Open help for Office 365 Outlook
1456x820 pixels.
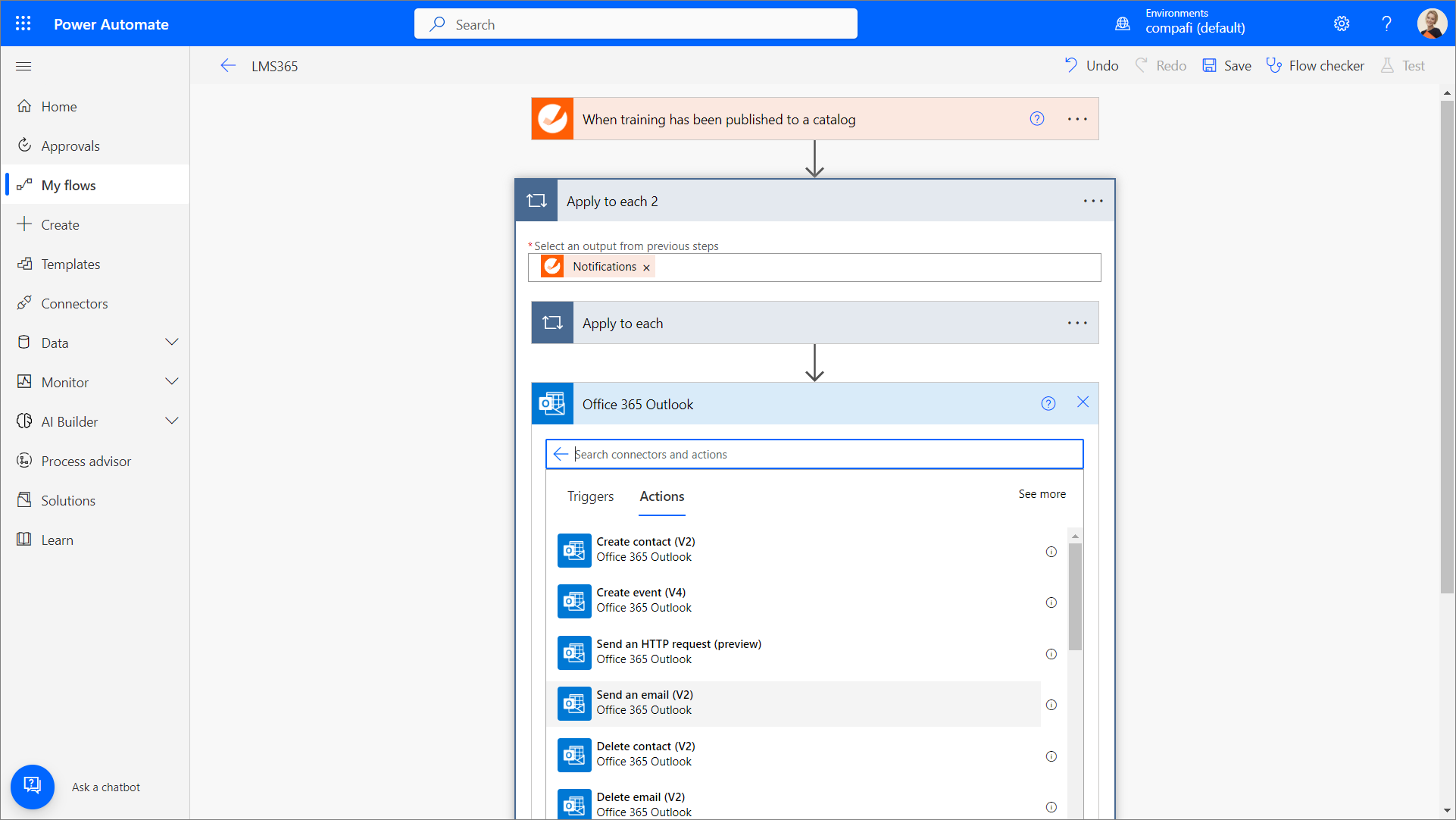coord(1048,404)
